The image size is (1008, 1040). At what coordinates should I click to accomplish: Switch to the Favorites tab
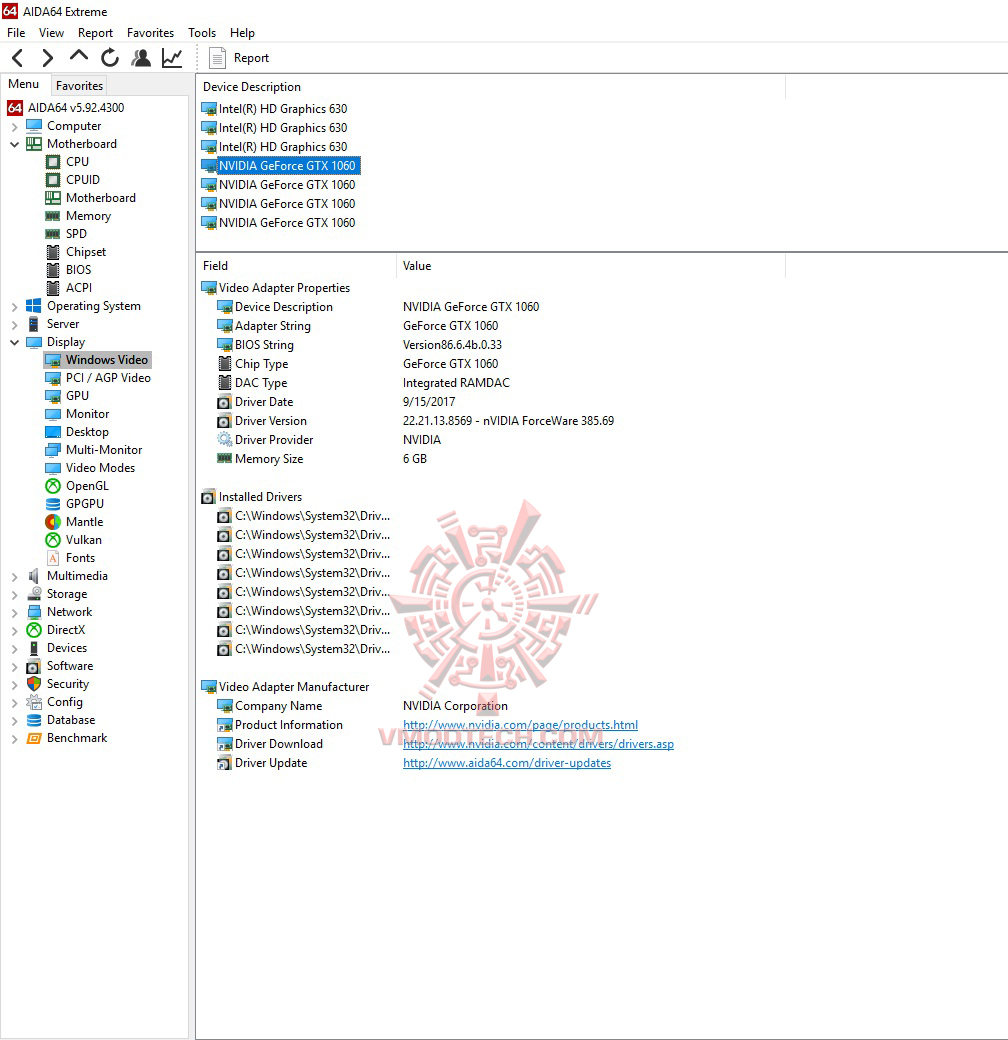[x=79, y=85]
